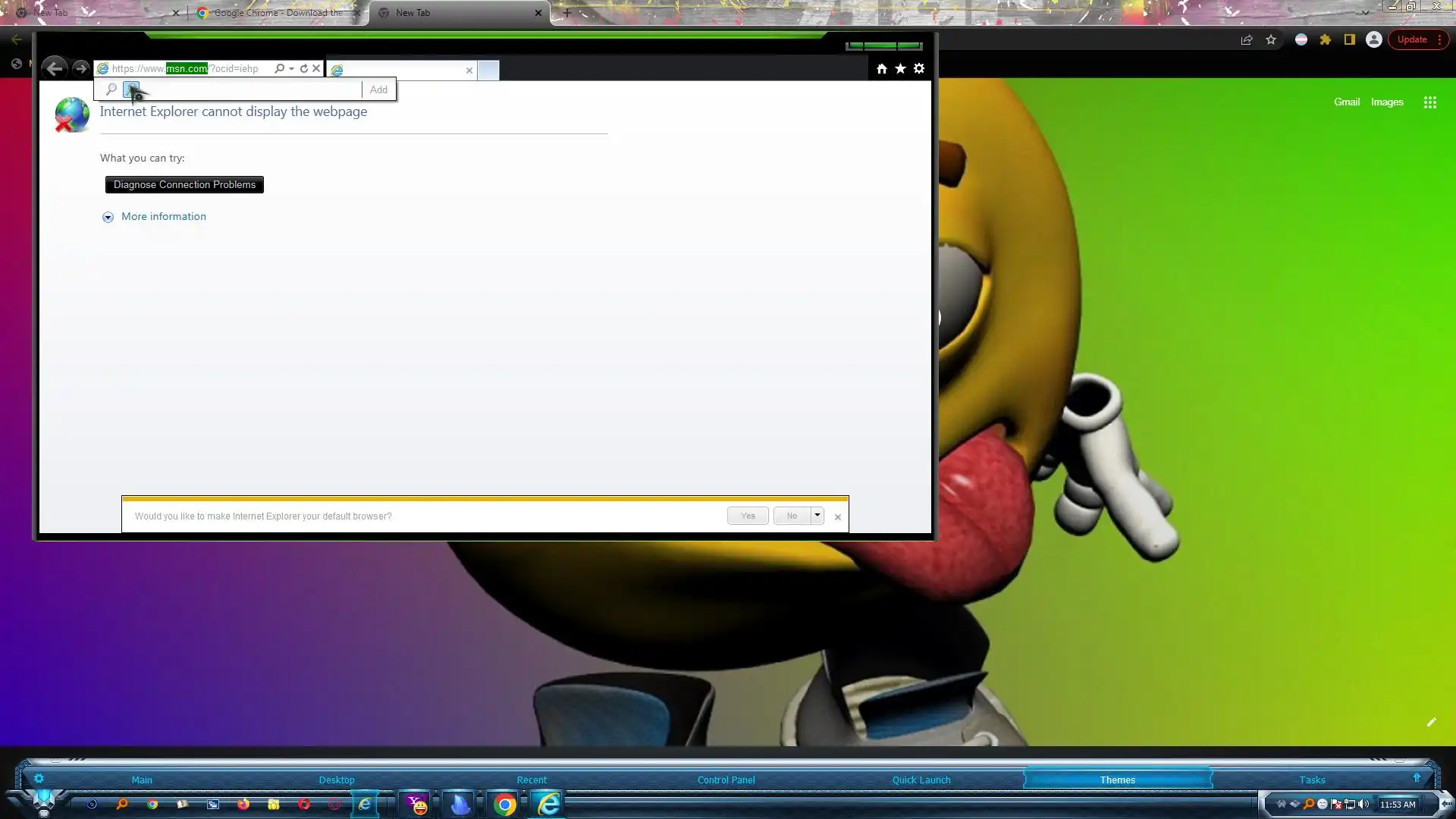The image size is (1456, 819).
Task: Open Google apps grid icon
Action: click(1429, 102)
